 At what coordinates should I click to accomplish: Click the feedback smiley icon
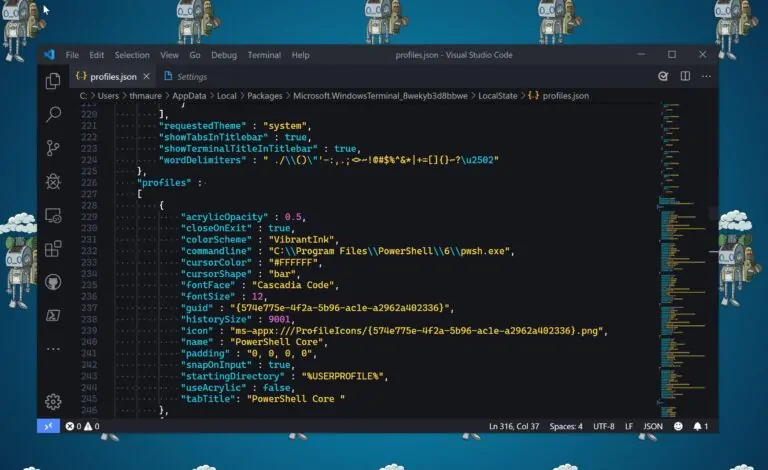[678, 426]
